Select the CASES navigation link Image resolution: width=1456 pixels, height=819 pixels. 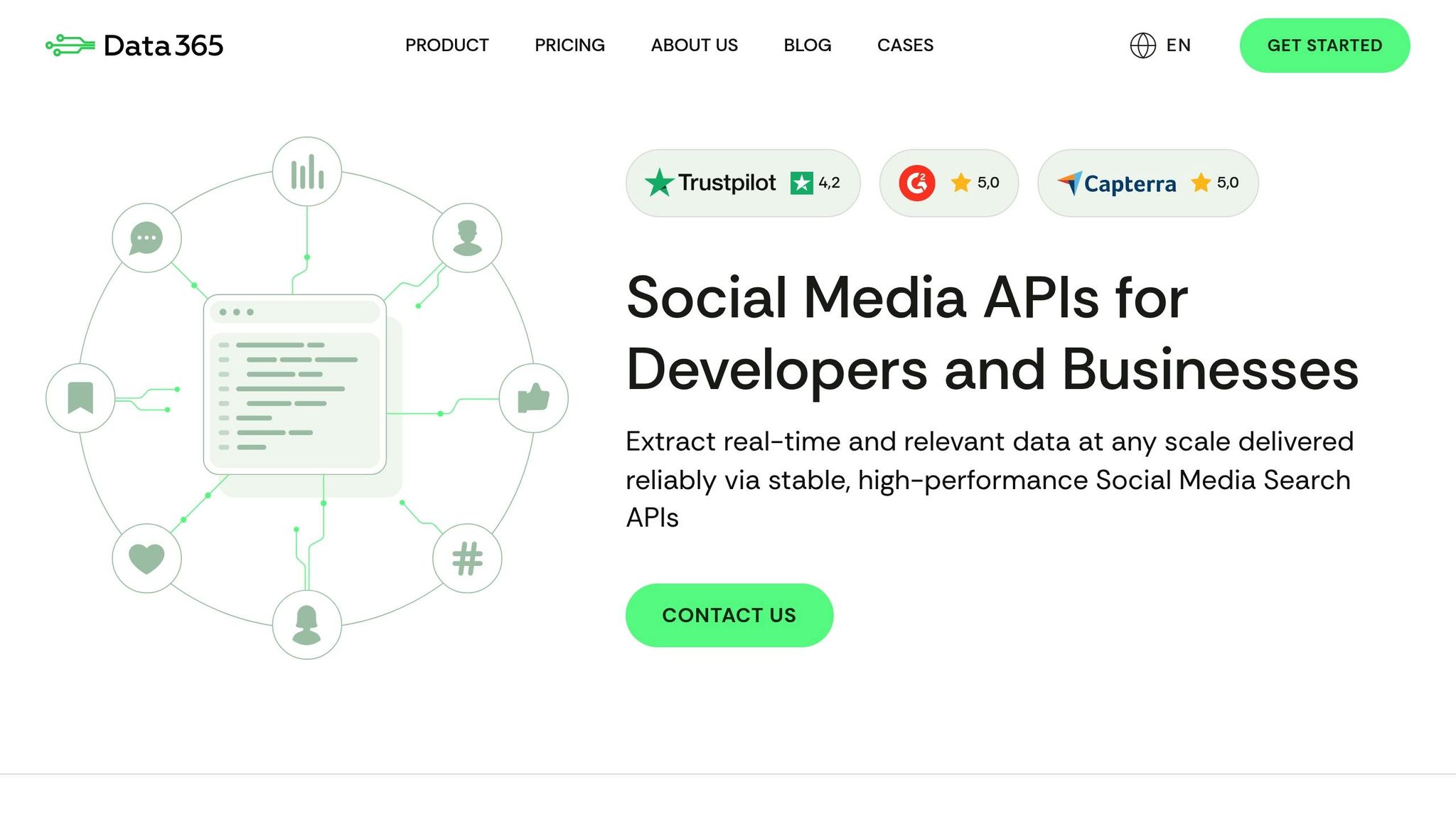tap(905, 45)
